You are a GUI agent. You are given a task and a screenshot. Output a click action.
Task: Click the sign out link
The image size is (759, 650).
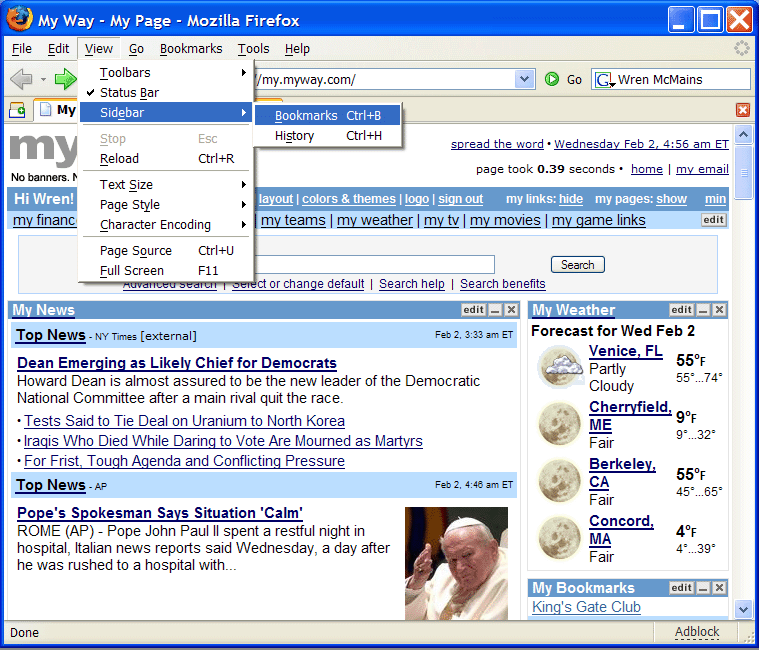click(x=460, y=199)
